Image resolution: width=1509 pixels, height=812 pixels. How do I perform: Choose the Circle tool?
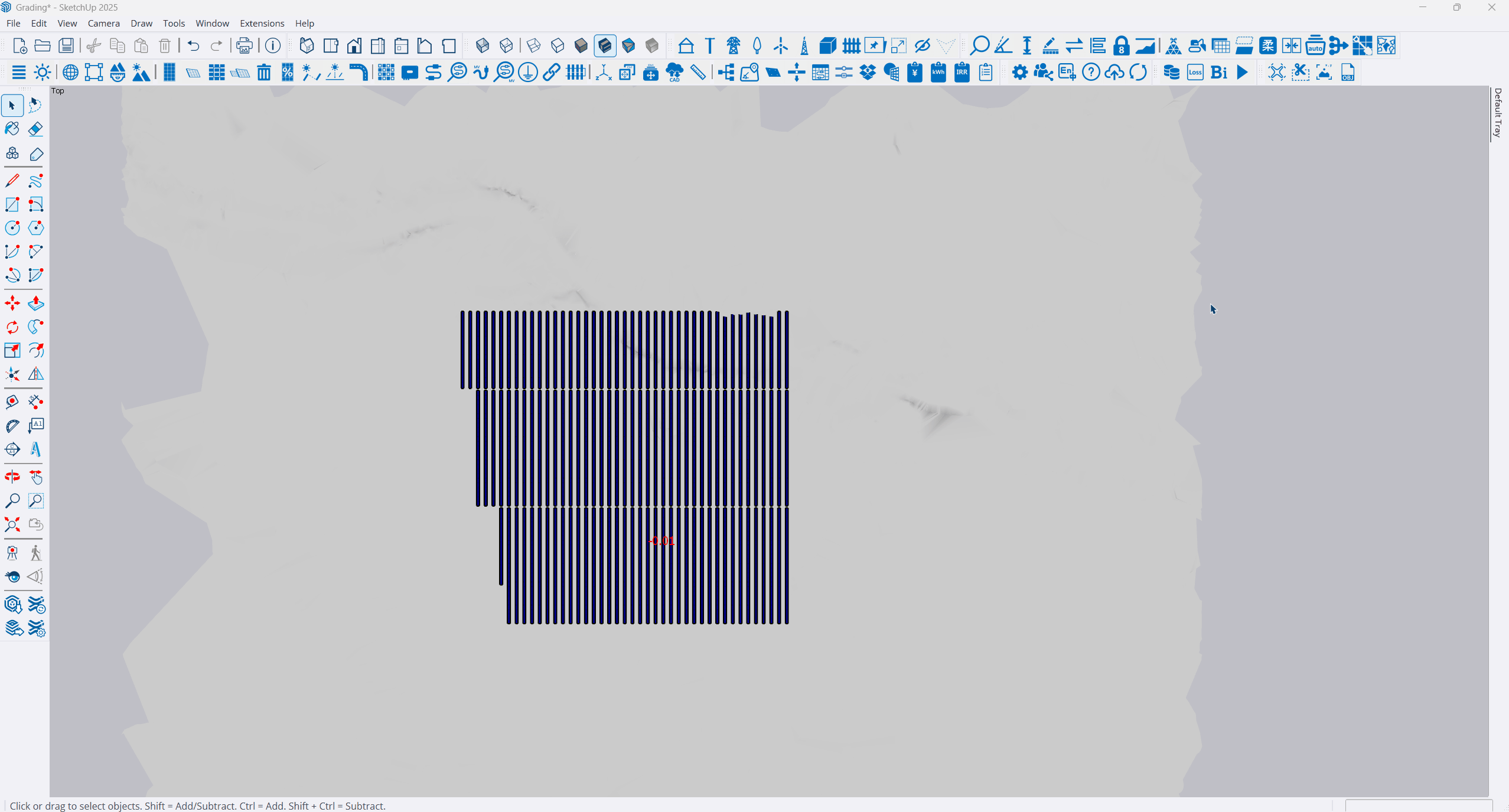(x=12, y=228)
